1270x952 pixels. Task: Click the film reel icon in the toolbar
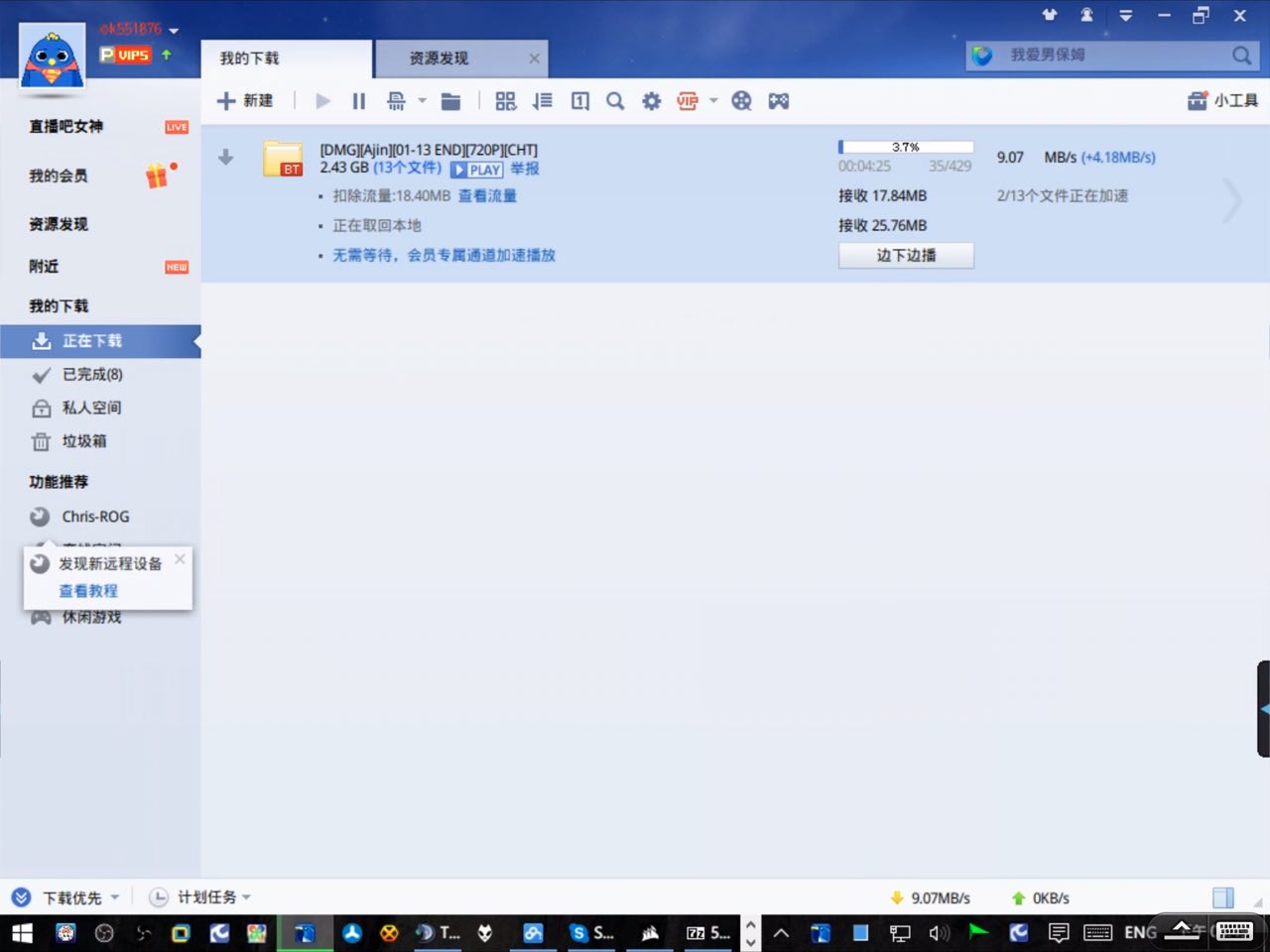pyautogui.click(x=741, y=101)
